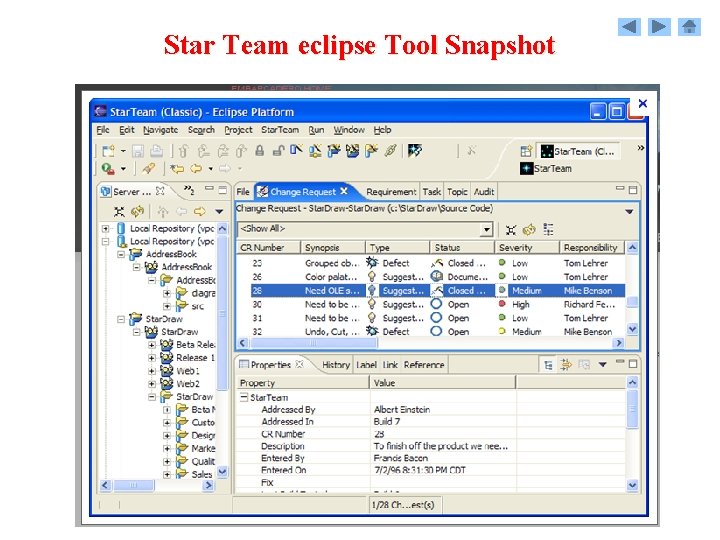Switch to the Audit tab

tap(484, 192)
